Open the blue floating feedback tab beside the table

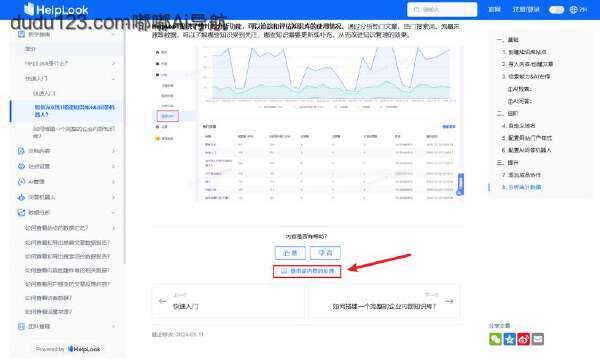(x=461, y=184)
